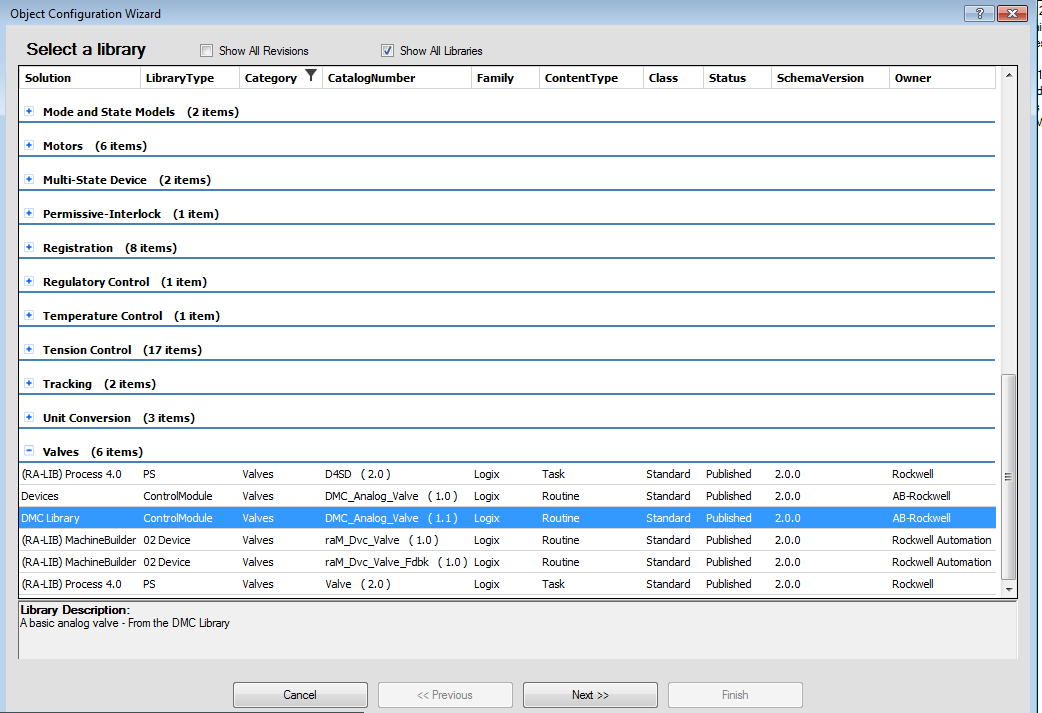1042x713 pixels.
Task: Click the scrollbar down arrow
Action: pos(1009,589)
